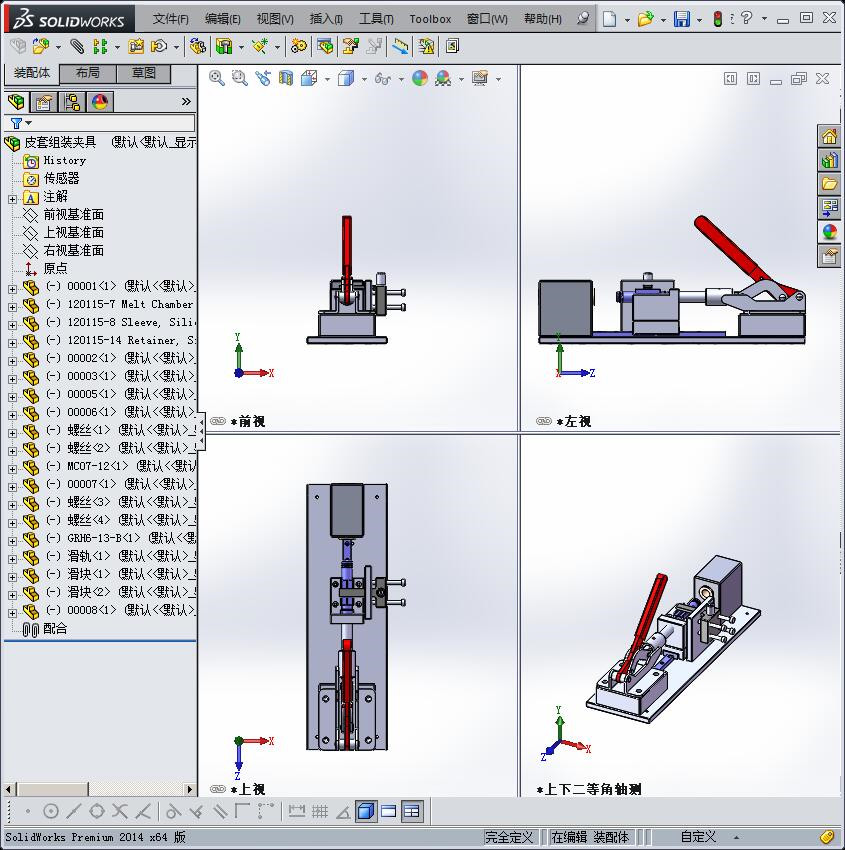Open the View Orientation dropdown arrow
The height and width of the screenshot is (850, 845).
click(x=327, y=79)
